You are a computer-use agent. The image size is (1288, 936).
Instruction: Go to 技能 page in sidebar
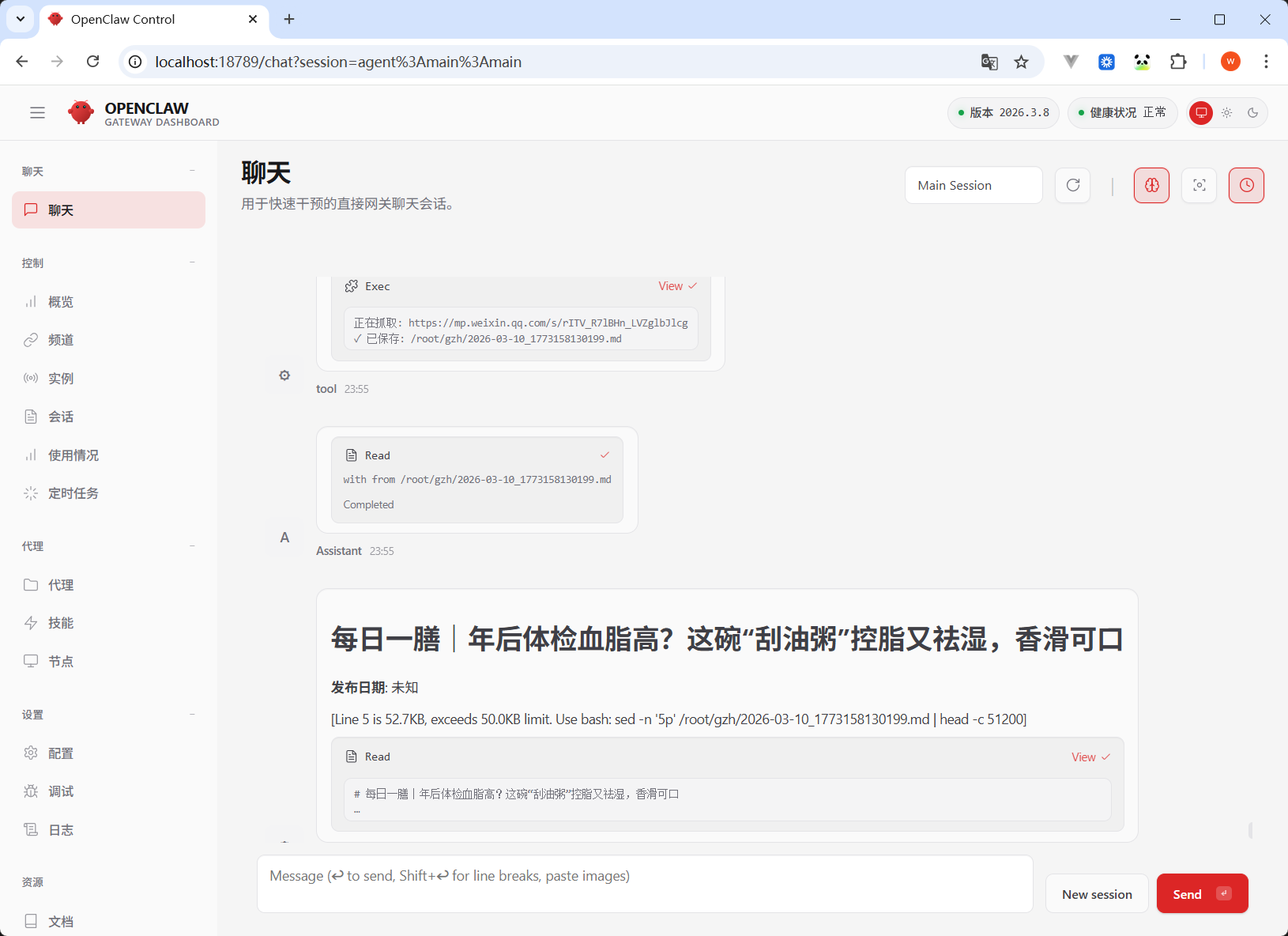point(60,623)
